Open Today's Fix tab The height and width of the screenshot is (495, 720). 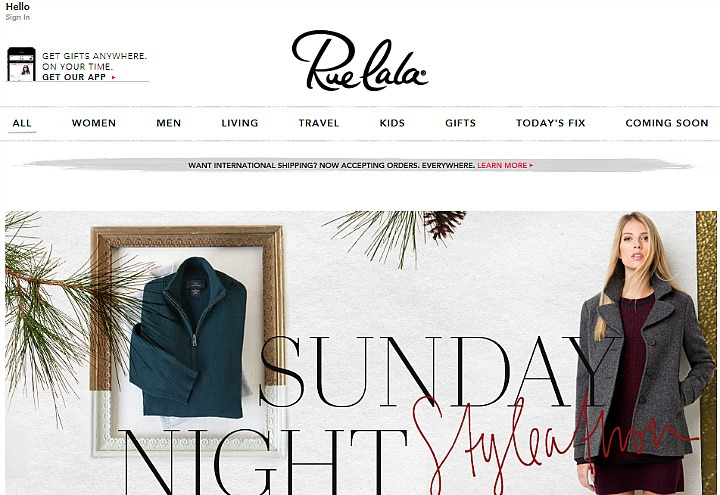(x=551, y=123)
